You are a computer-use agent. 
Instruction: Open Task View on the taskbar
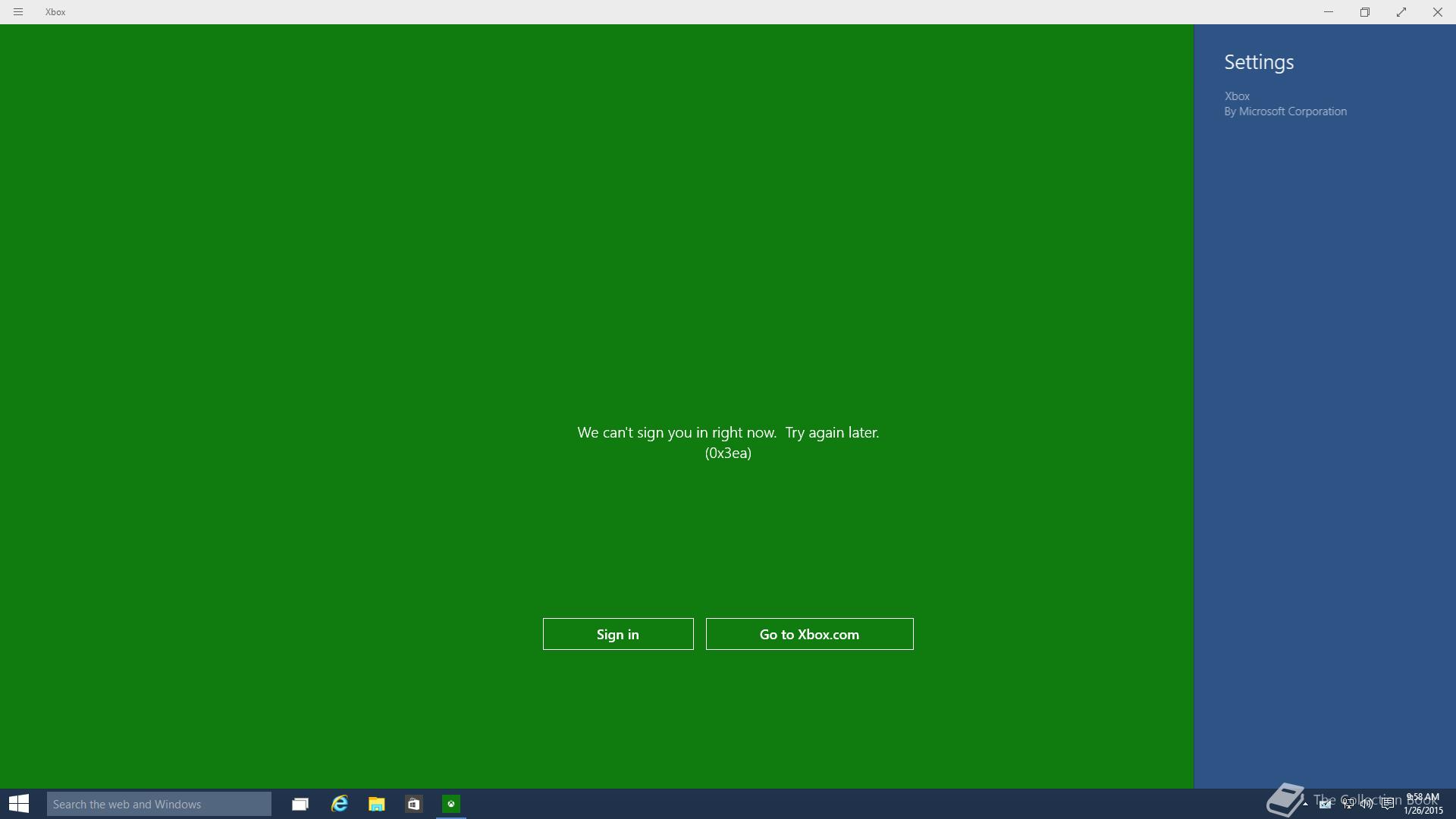(x=300, y=804)
